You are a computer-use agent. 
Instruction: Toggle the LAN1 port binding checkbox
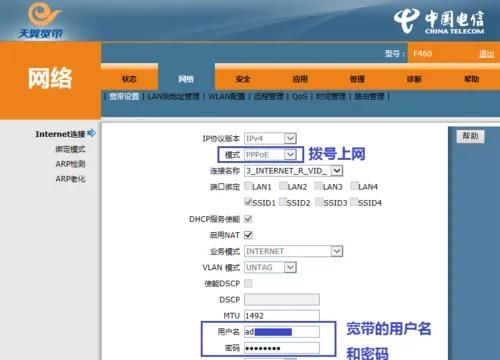tap(248, 185)
